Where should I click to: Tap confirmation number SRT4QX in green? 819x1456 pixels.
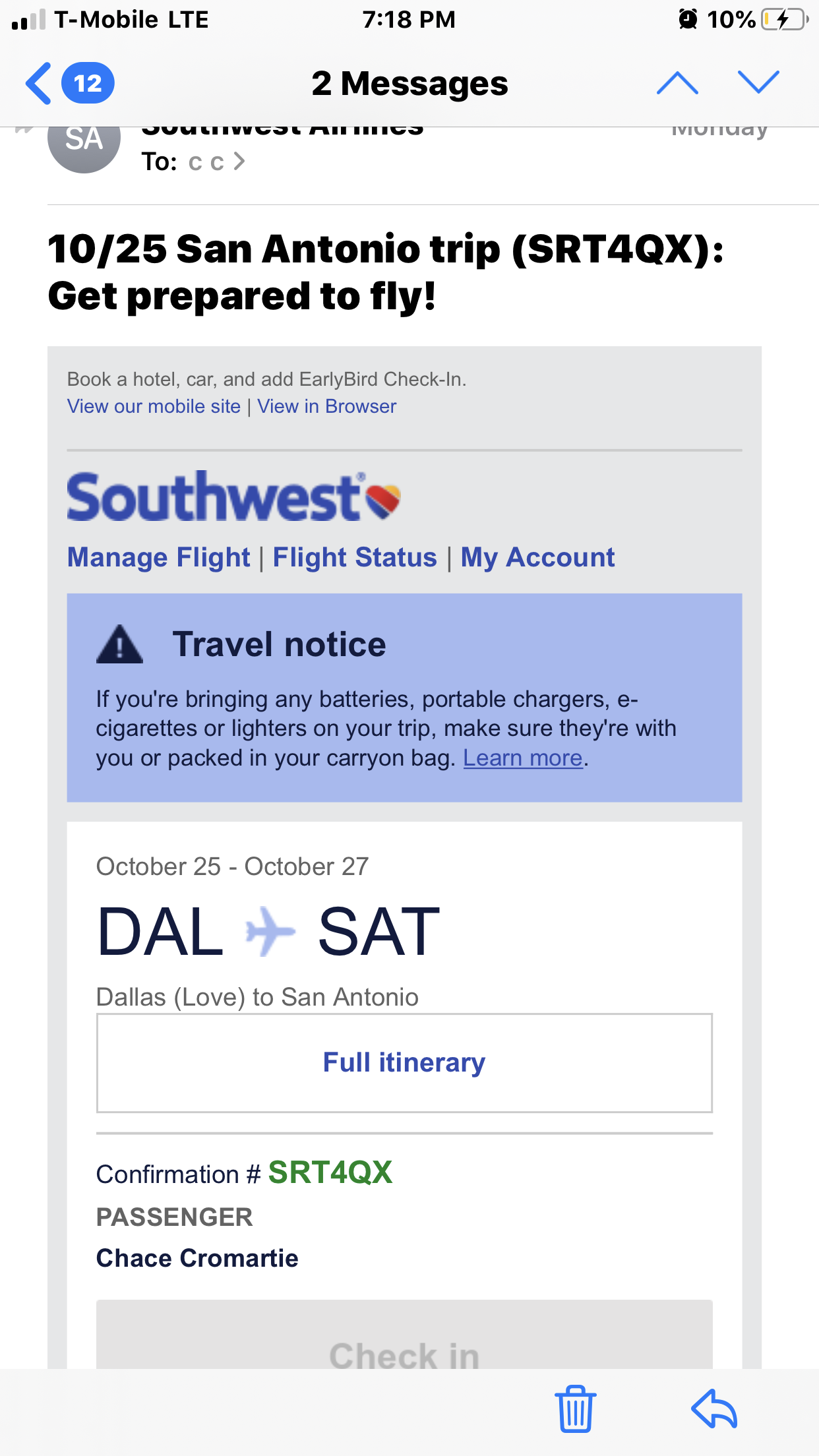330,1173
